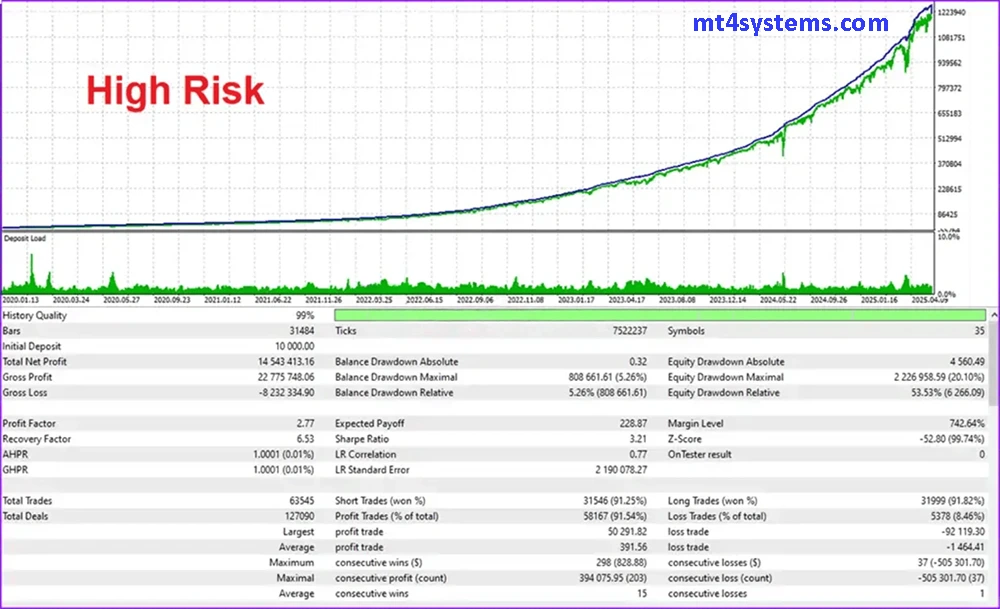Screen dimensions: 1000x609
Task: Click the green History Quality progress bar
Action: (660, 315)
